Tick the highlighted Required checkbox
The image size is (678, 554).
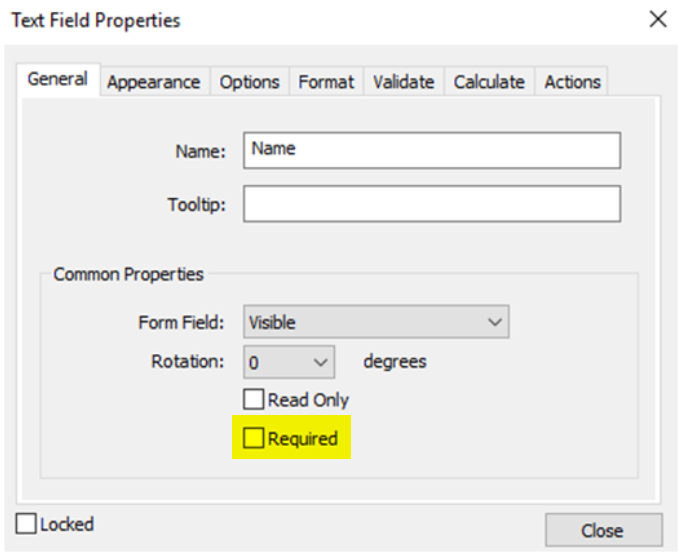click(255, 438)
